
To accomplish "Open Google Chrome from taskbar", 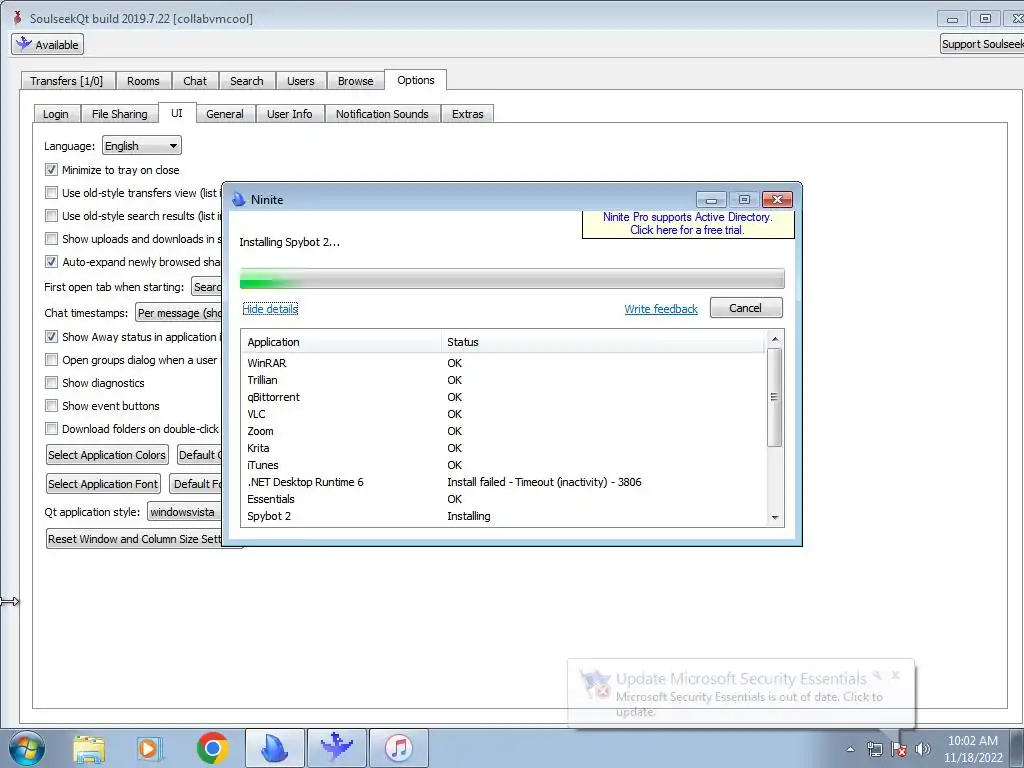I will point(212,748).
